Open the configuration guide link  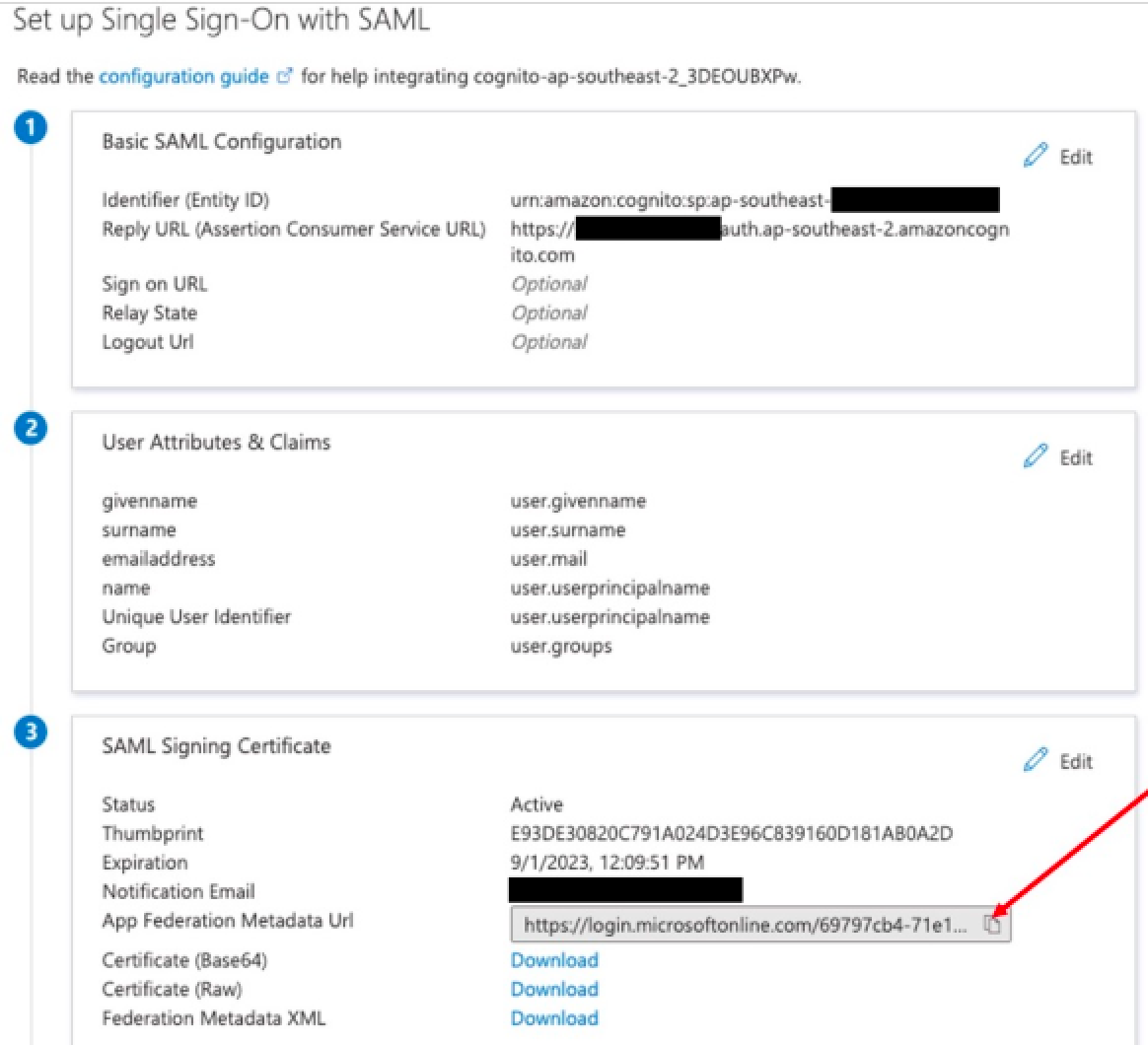pos(183,77)
